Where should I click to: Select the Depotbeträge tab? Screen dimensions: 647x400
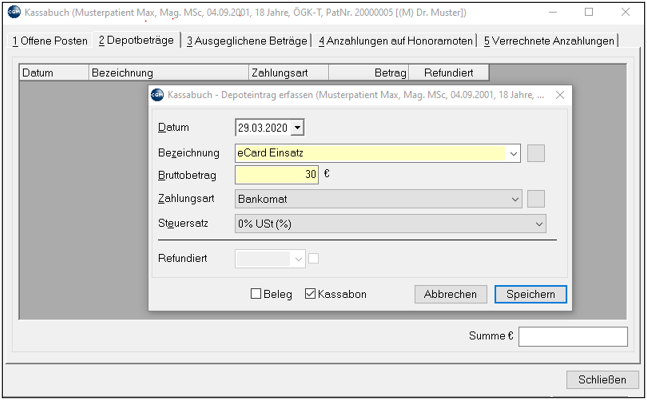tap(136, 40)
